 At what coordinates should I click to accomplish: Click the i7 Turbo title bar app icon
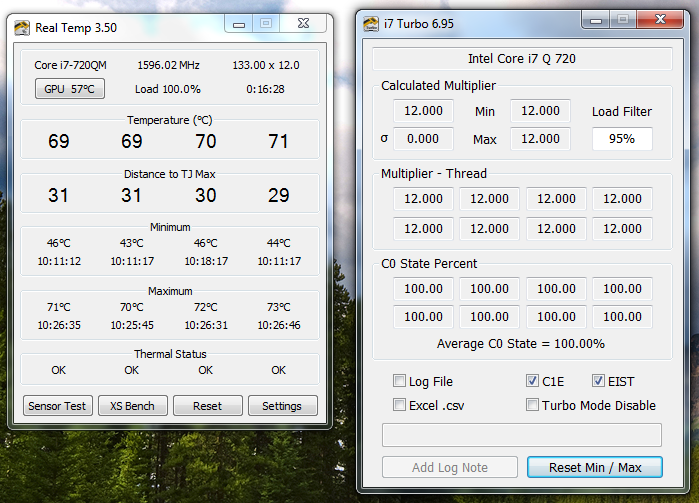pos(370,24)
